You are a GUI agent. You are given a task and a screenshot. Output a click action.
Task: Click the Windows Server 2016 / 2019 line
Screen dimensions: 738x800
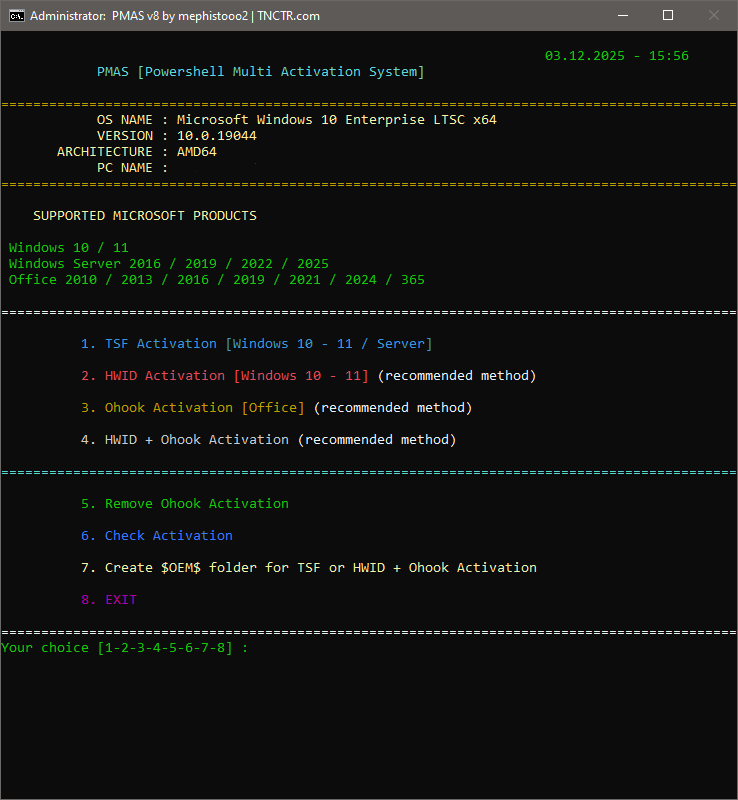(x=168, y=264)
